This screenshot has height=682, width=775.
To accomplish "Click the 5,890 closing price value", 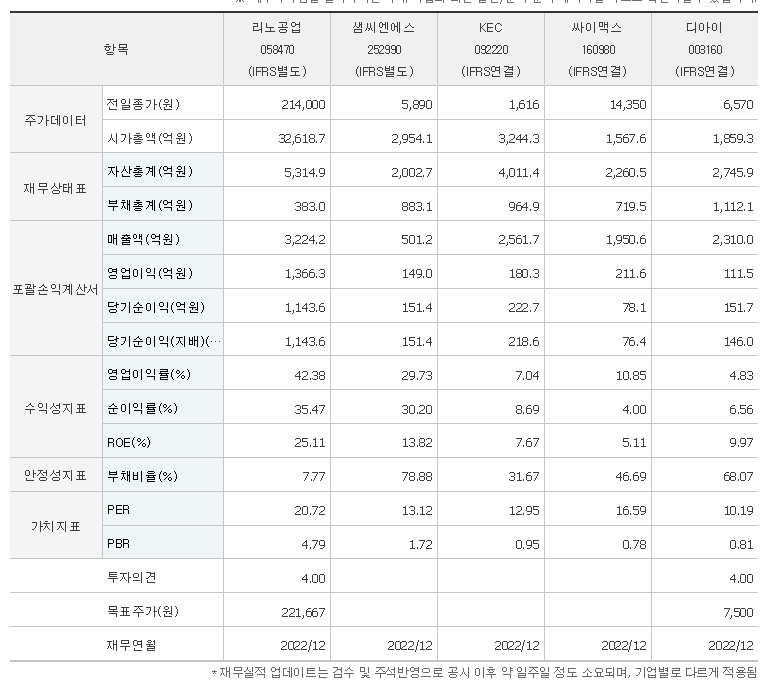I will tap(417, 105).
